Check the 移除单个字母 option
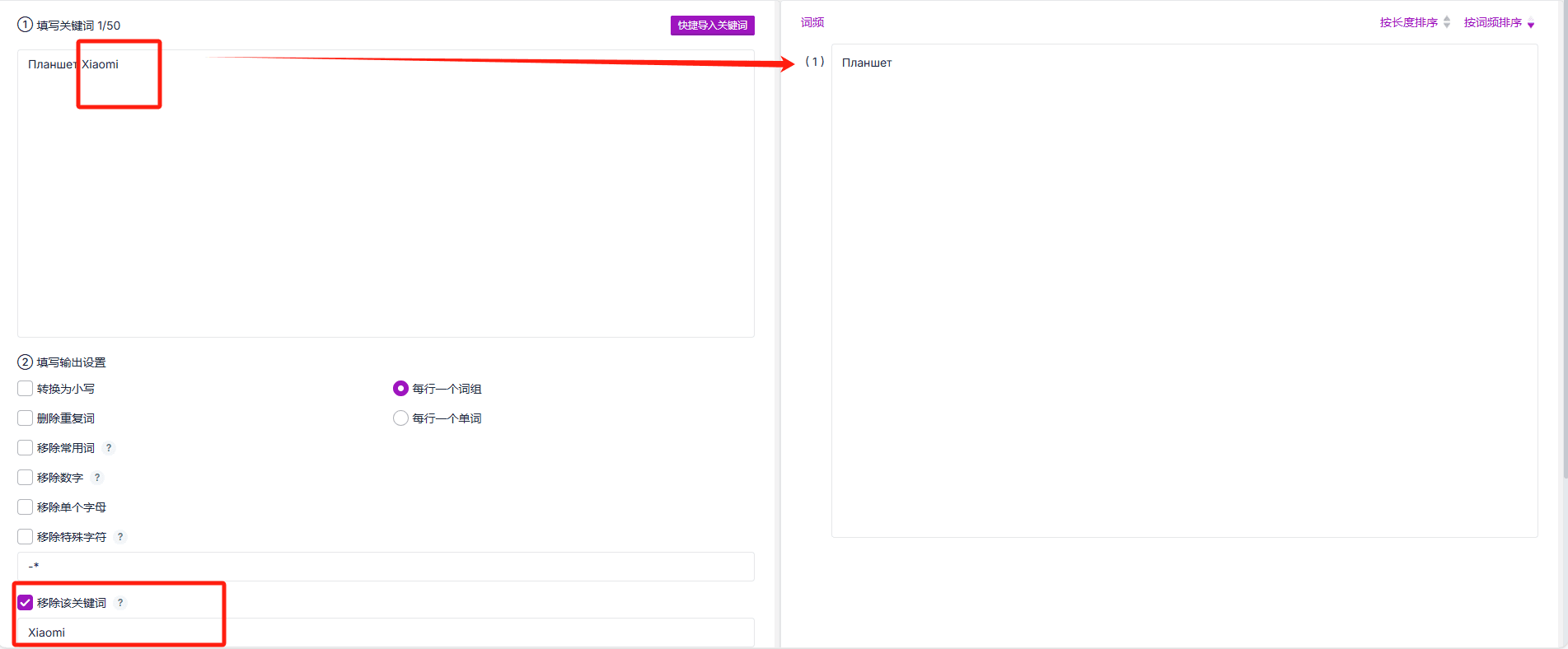The width and height of the screenshot is (1568, 649). 26,507
